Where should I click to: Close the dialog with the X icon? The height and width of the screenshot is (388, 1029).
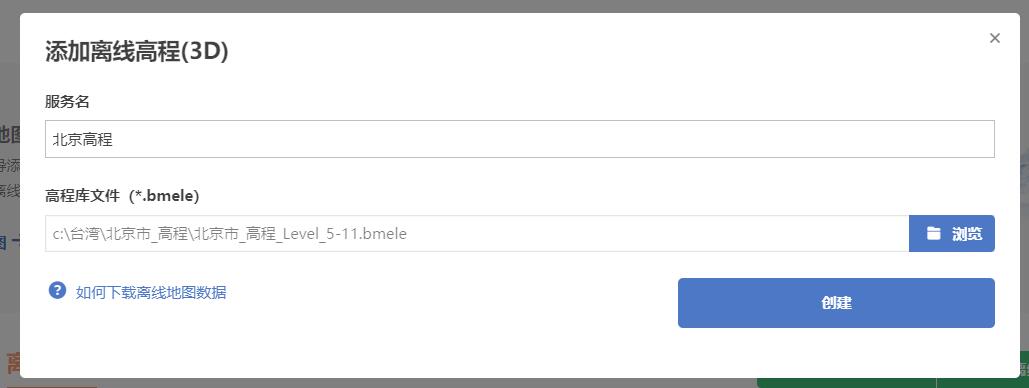click(x=995, y=38)
